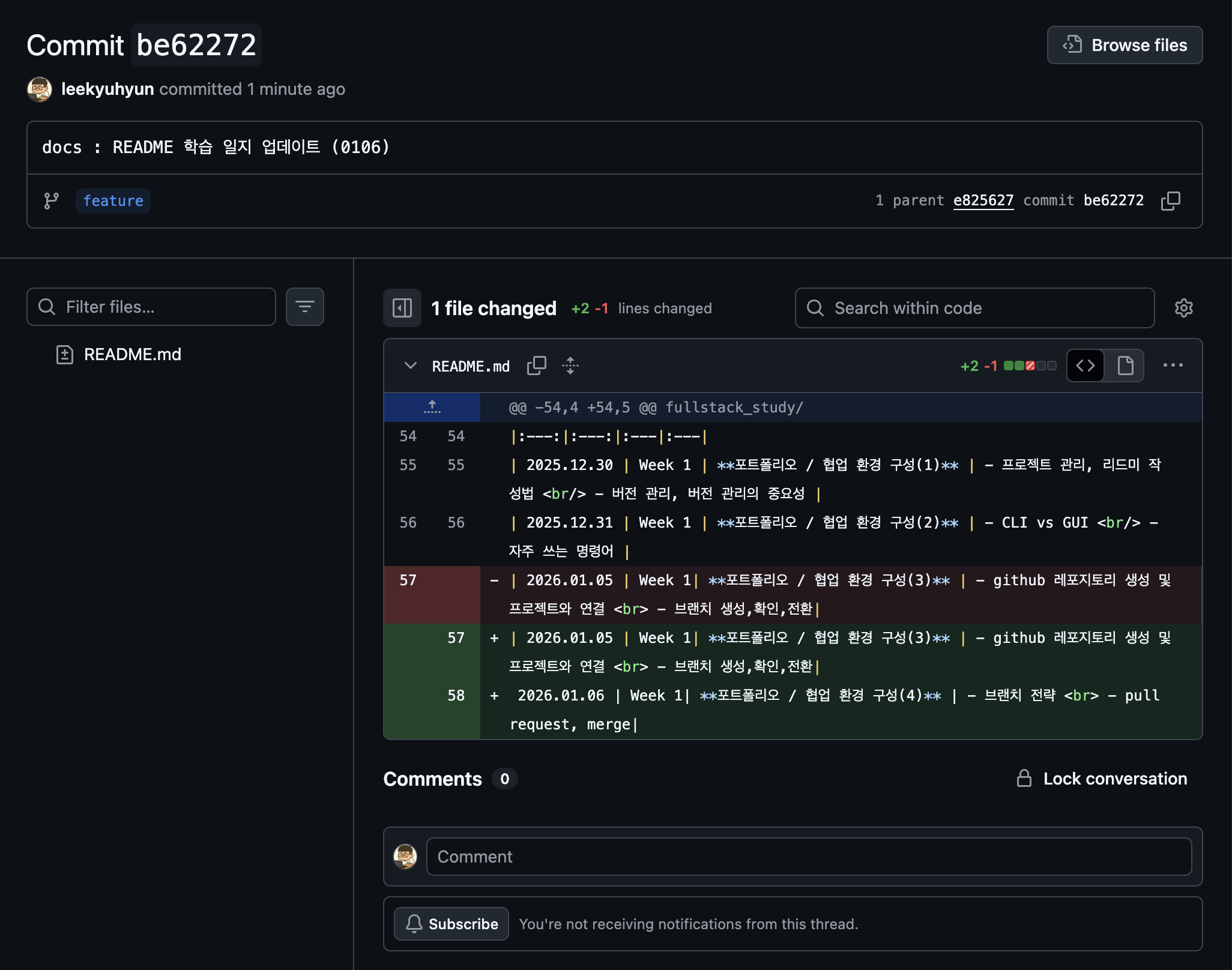This screenshot has width=1232, height=970.
Task: Switch to source diff view
Action: (1086, 366)
